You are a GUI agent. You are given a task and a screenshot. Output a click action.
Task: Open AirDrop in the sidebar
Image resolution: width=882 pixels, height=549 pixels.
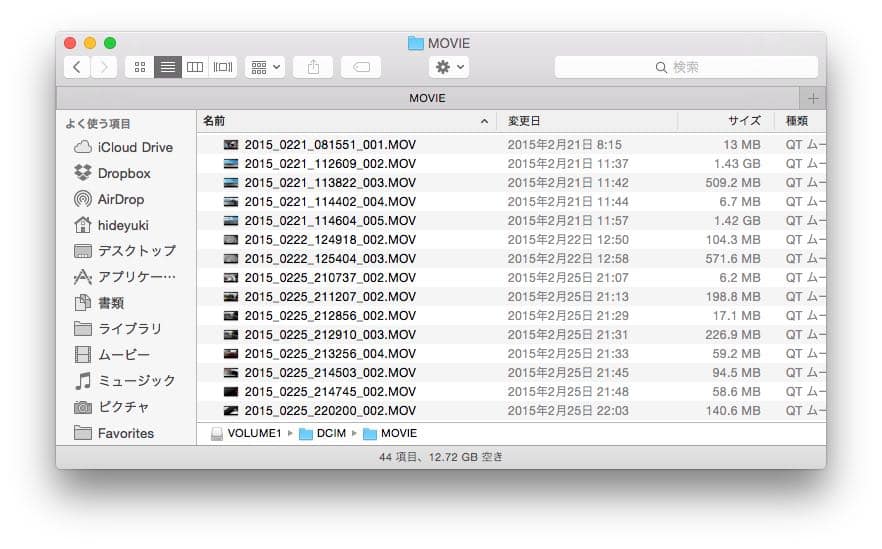pyautogui.click(x=120, y=199)
